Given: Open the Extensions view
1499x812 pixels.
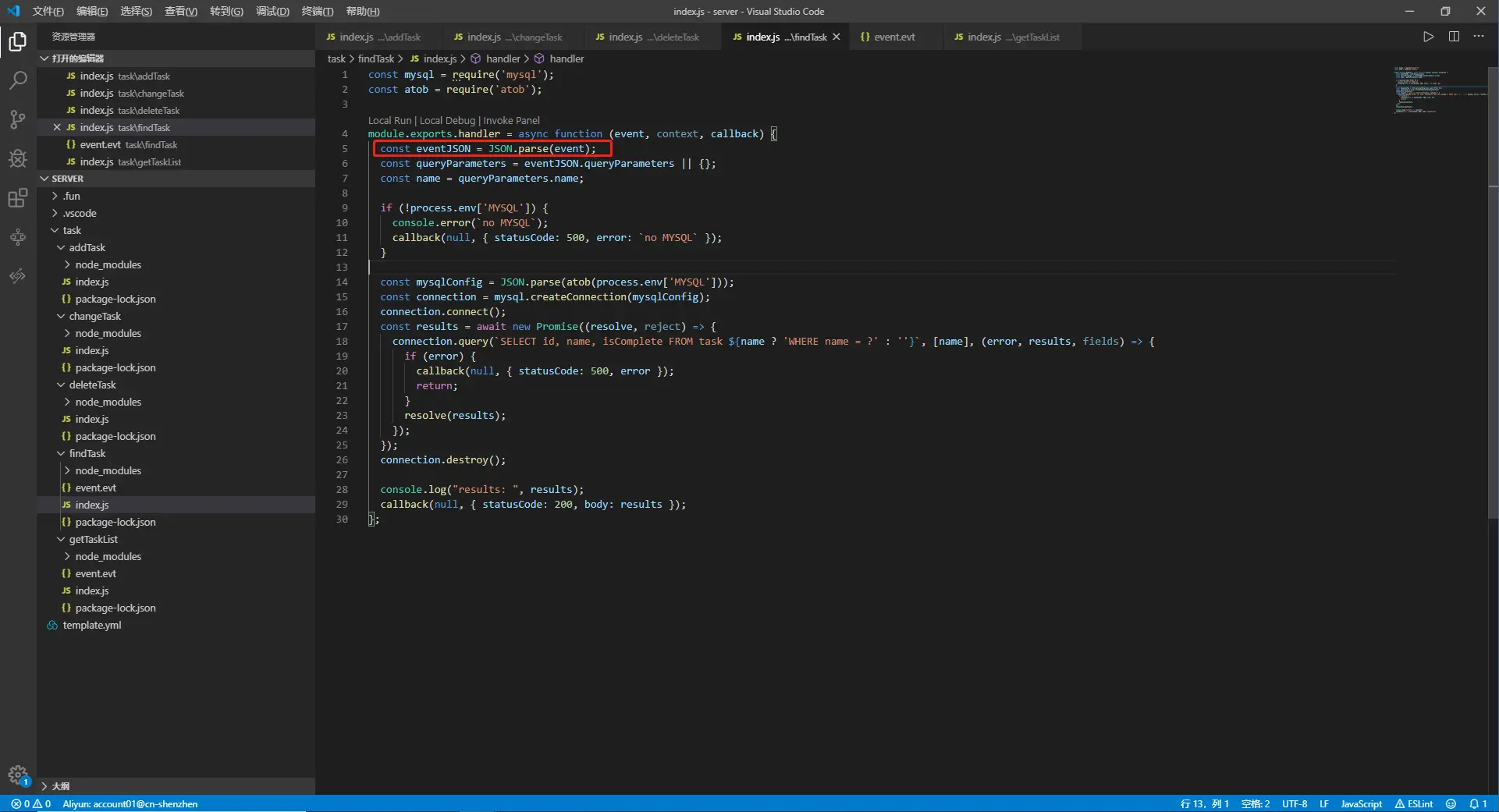Looking at the screenshot, I should coord(17,198).
